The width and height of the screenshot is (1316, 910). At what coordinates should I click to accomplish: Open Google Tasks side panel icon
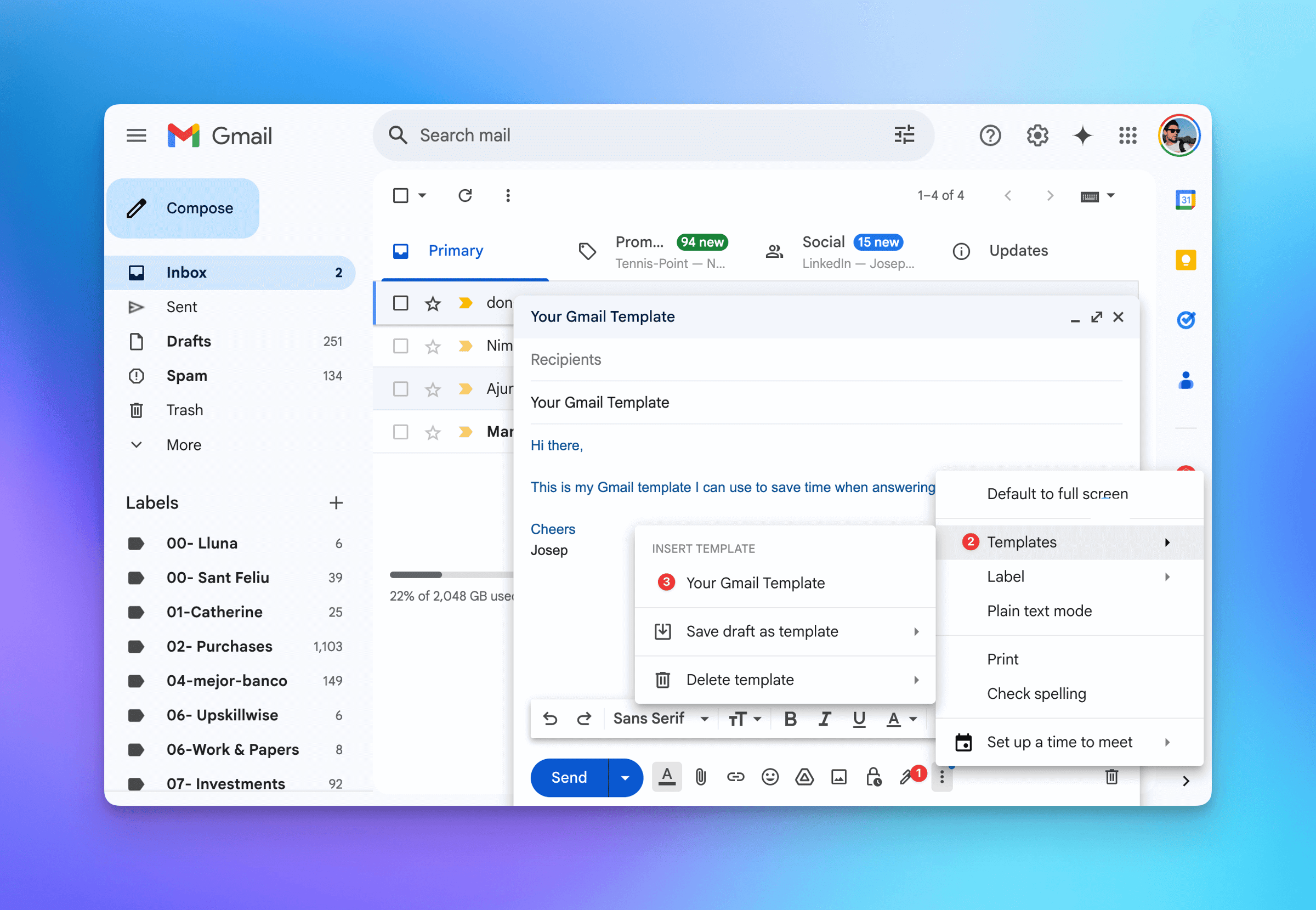pos(1185,320)
